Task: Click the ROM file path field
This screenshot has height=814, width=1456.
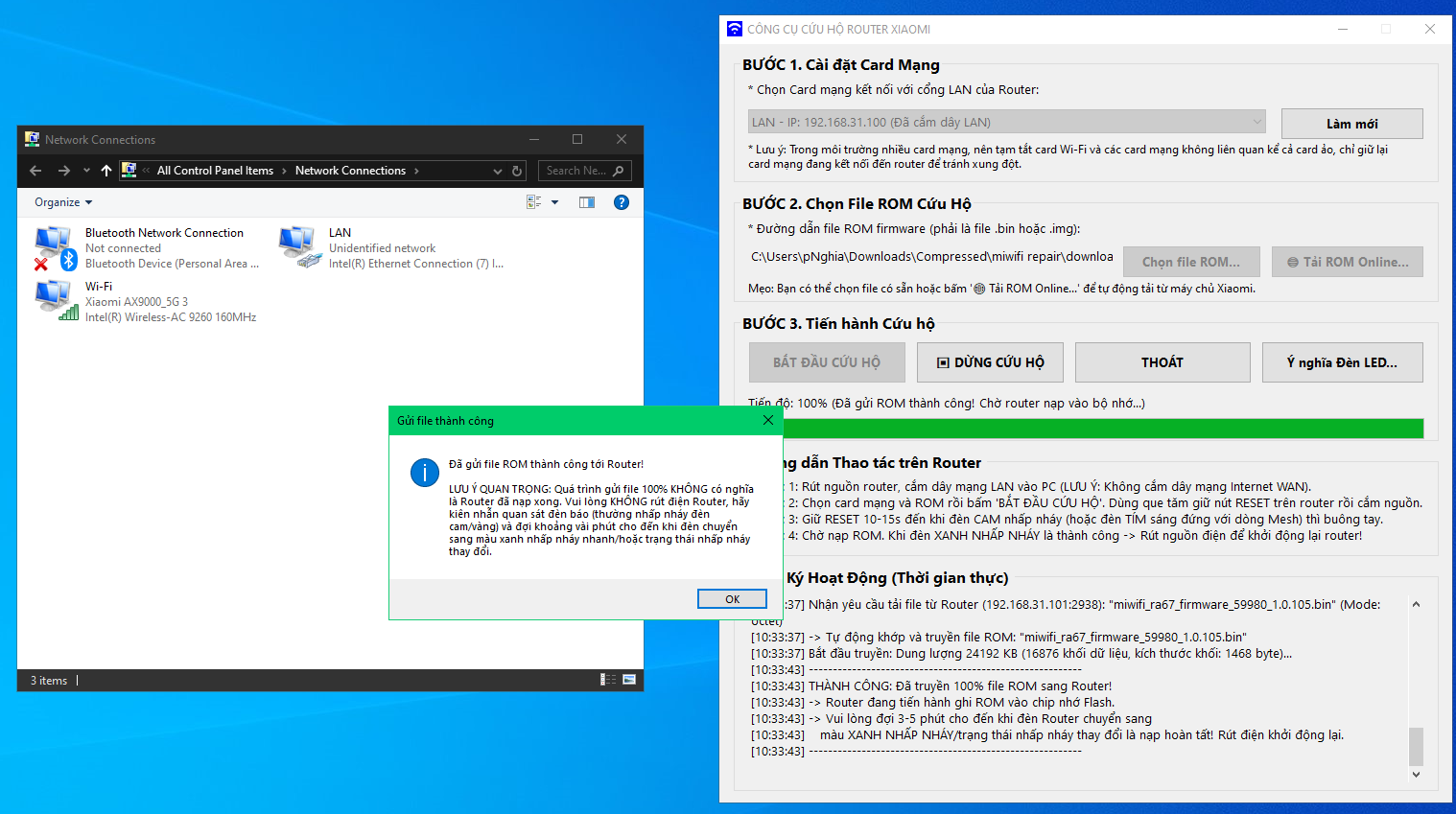Action: click(x=931, y=257)
